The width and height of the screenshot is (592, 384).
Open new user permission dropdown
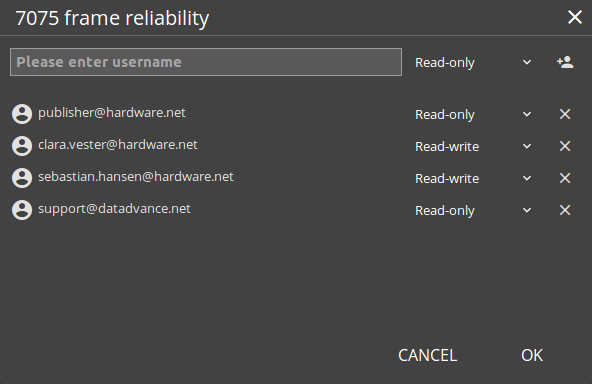click(x=473, y=62)
